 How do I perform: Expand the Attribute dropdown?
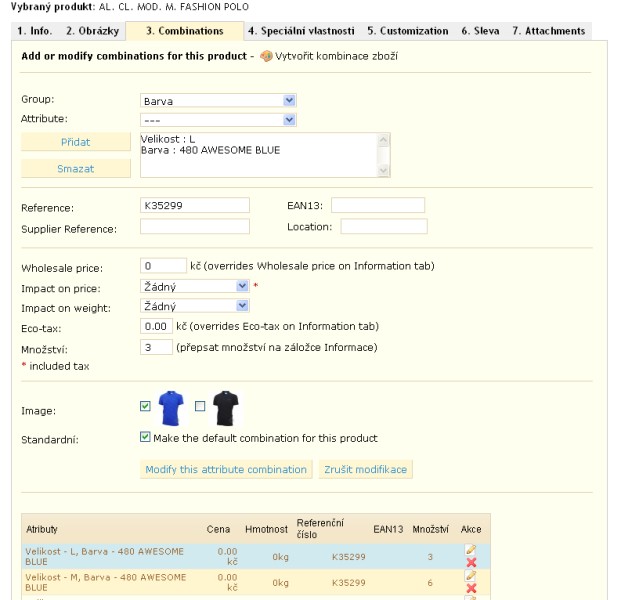point(218,119)
